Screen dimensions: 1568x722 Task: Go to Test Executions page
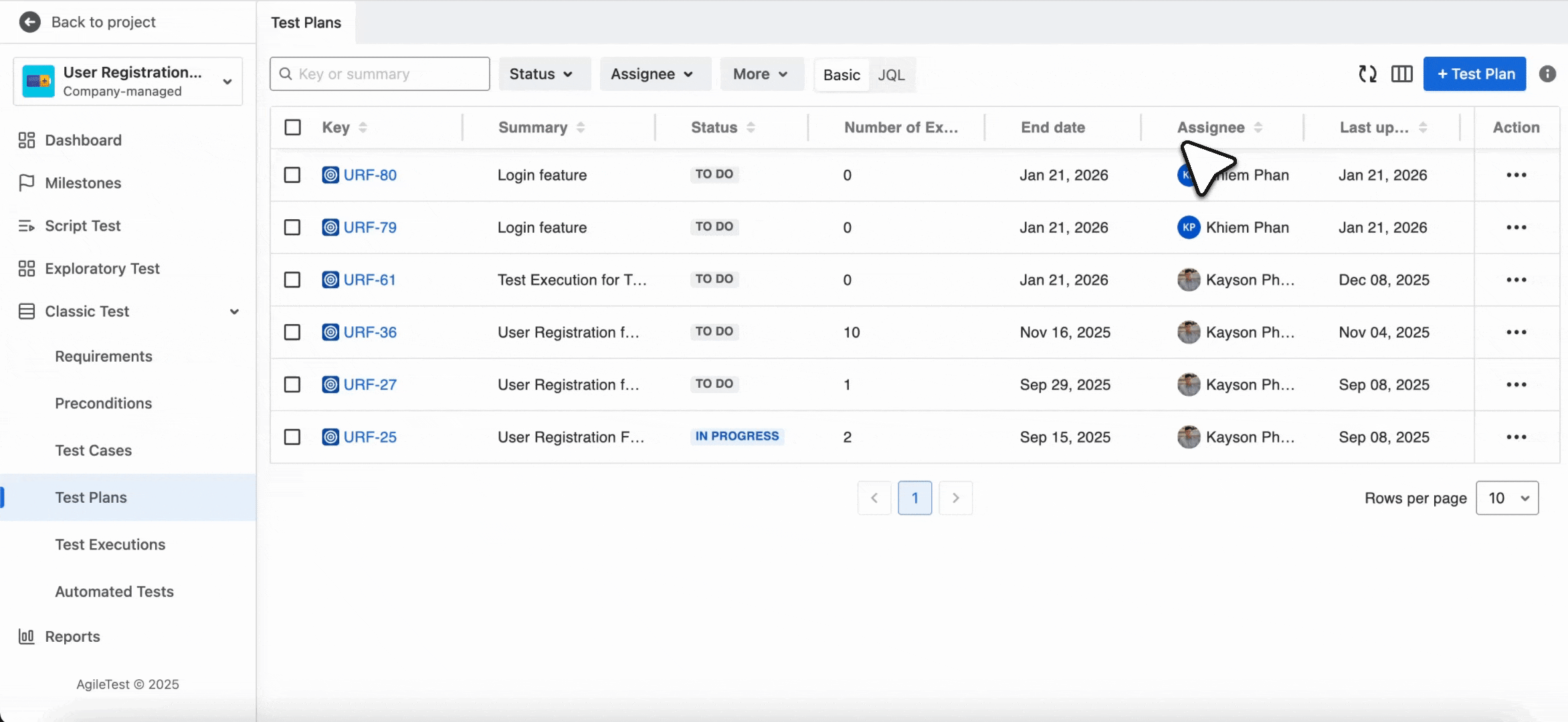pos(110,544)
